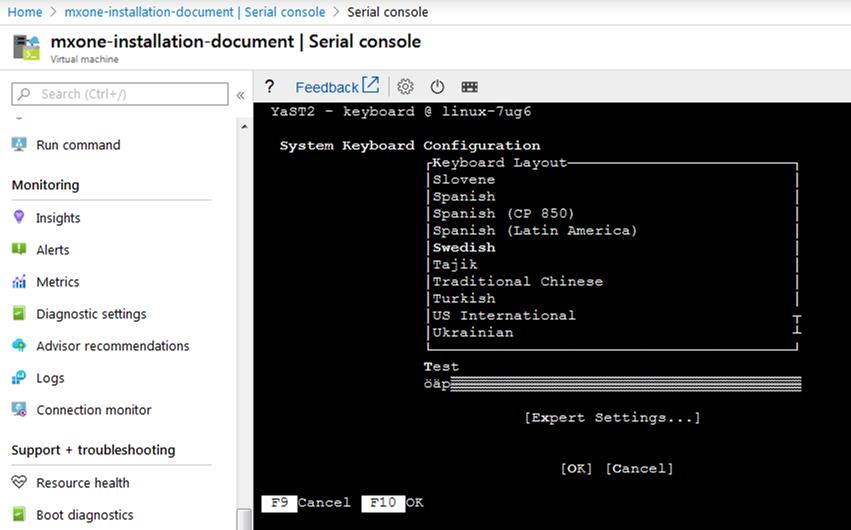Click the Monitoring section heading
The height and width of the screenshot is (530, 851).
(x=46, y=185)
